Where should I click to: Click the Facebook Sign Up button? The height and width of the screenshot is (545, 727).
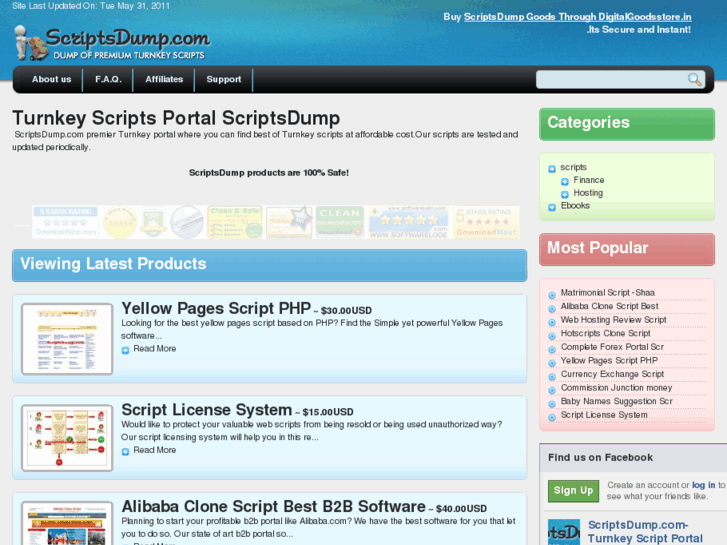(573, 491)
